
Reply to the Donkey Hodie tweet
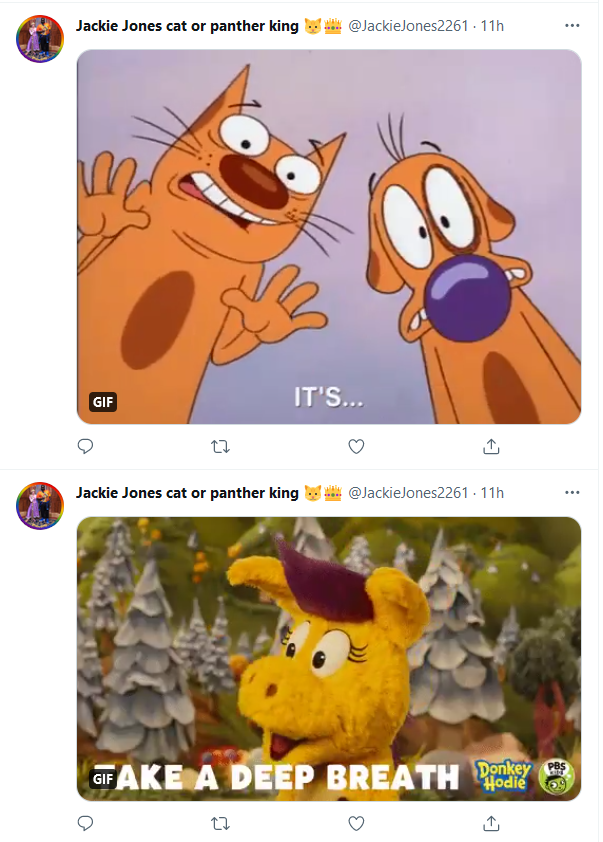86,823
